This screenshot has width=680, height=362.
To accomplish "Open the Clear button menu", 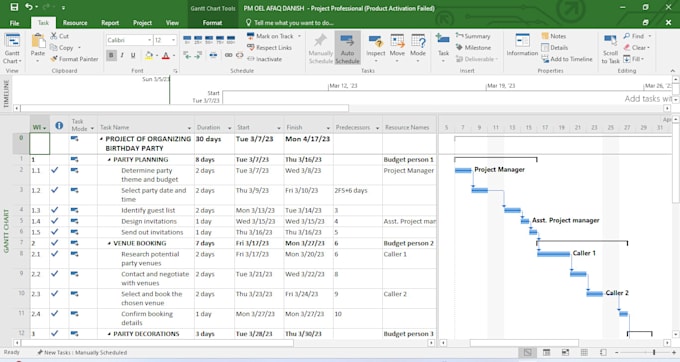I will [x=637, y=47].
